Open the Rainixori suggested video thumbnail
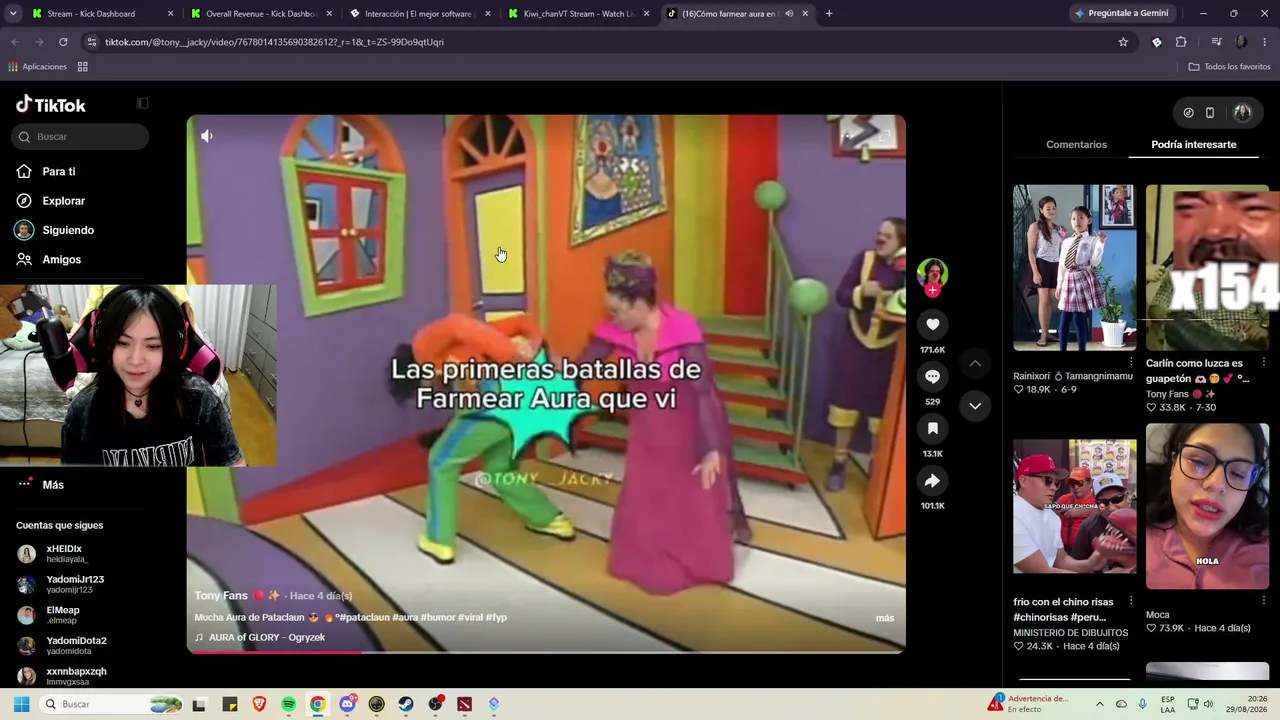Screen dimensions: 1280x720 1075,267
